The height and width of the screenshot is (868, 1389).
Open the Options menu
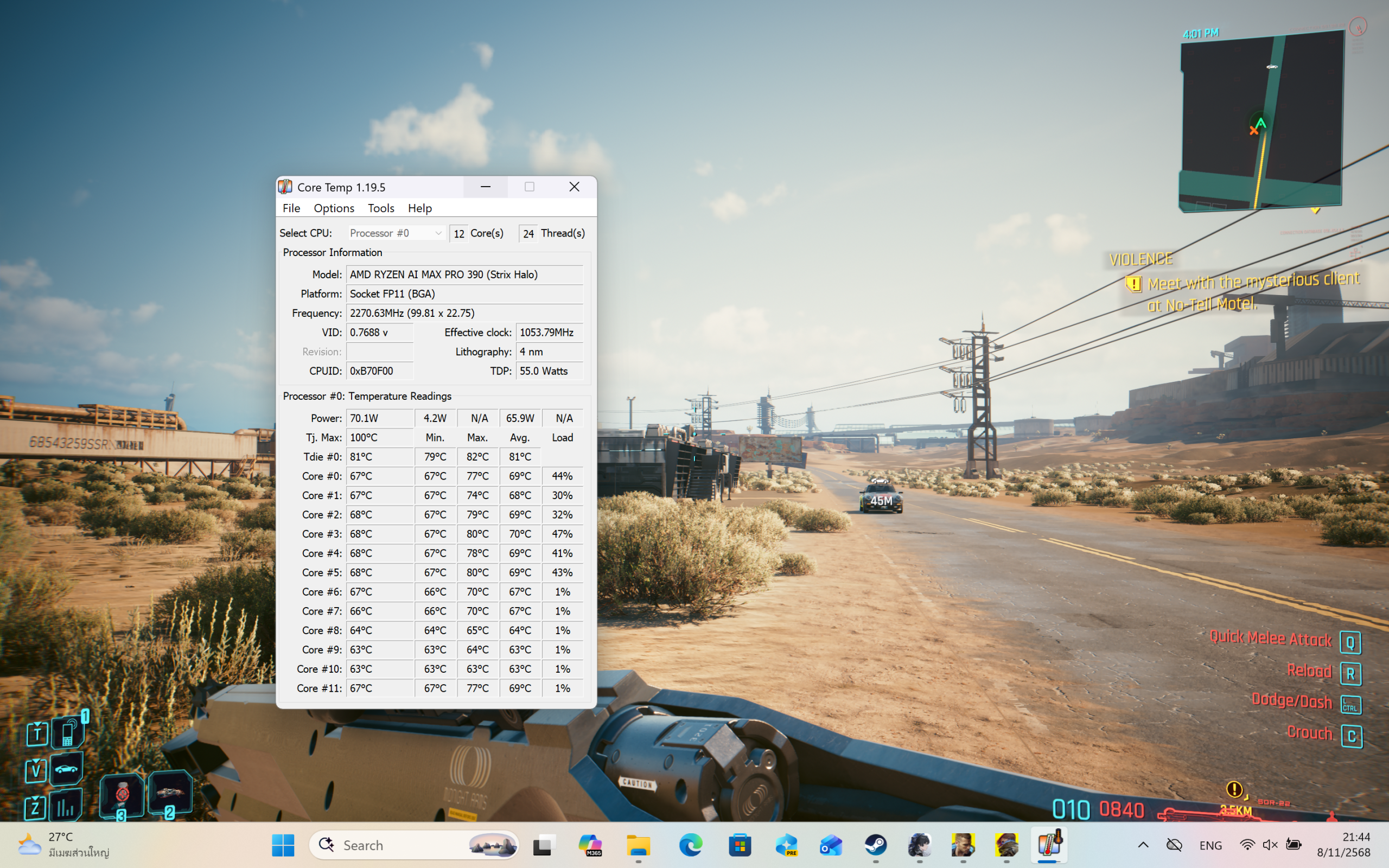tap(334, 208)
